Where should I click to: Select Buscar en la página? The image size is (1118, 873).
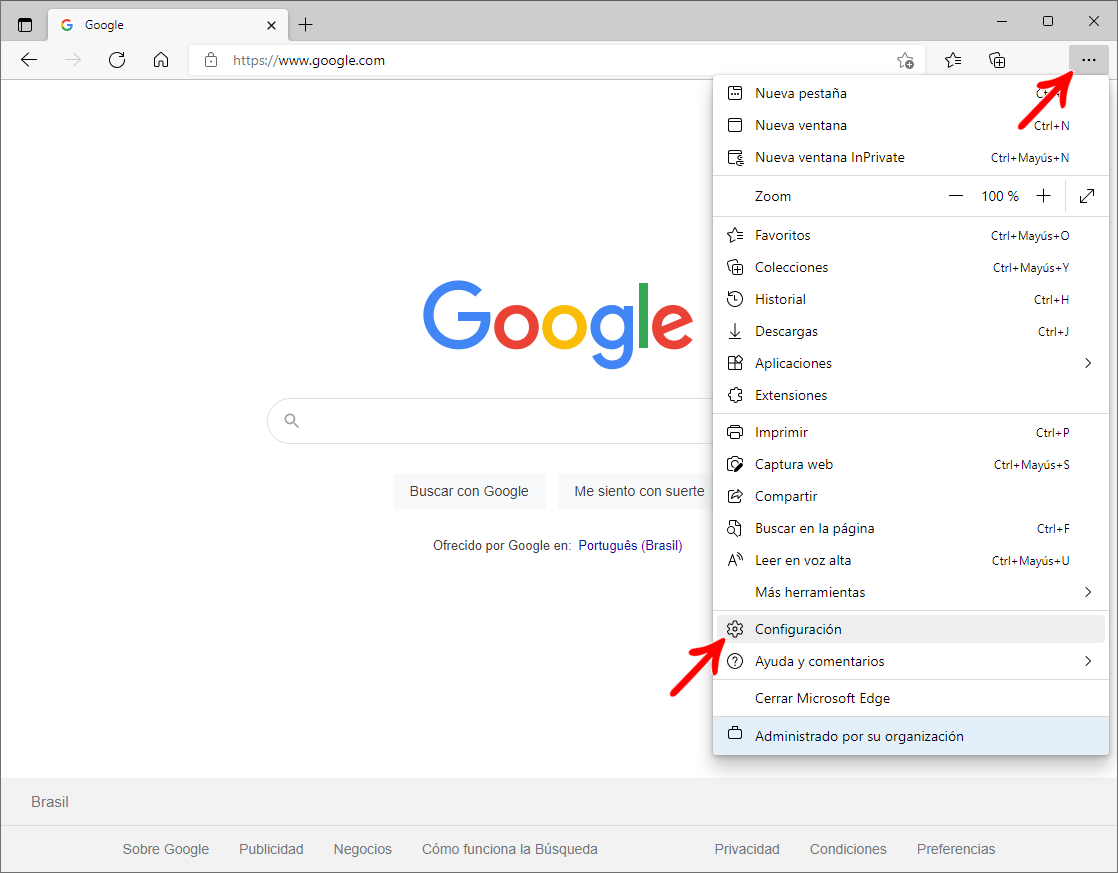point(911,529)
